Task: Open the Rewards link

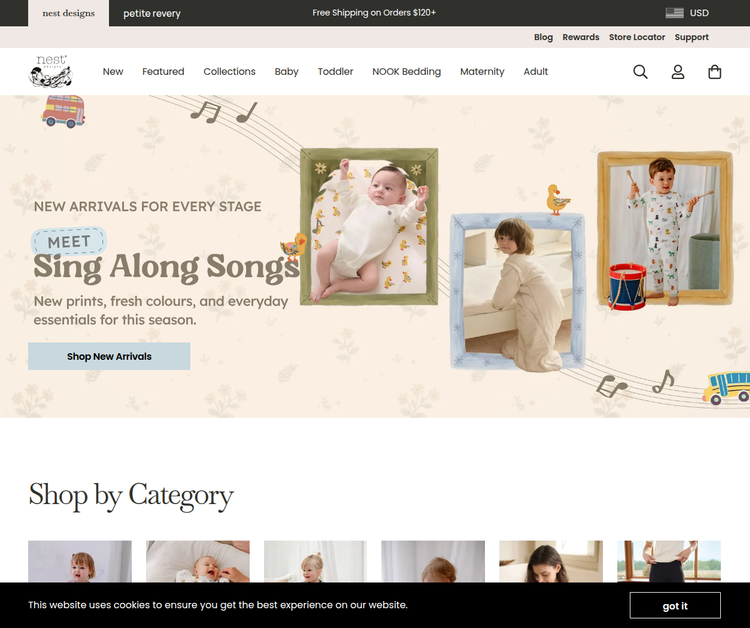Action: 581,37
